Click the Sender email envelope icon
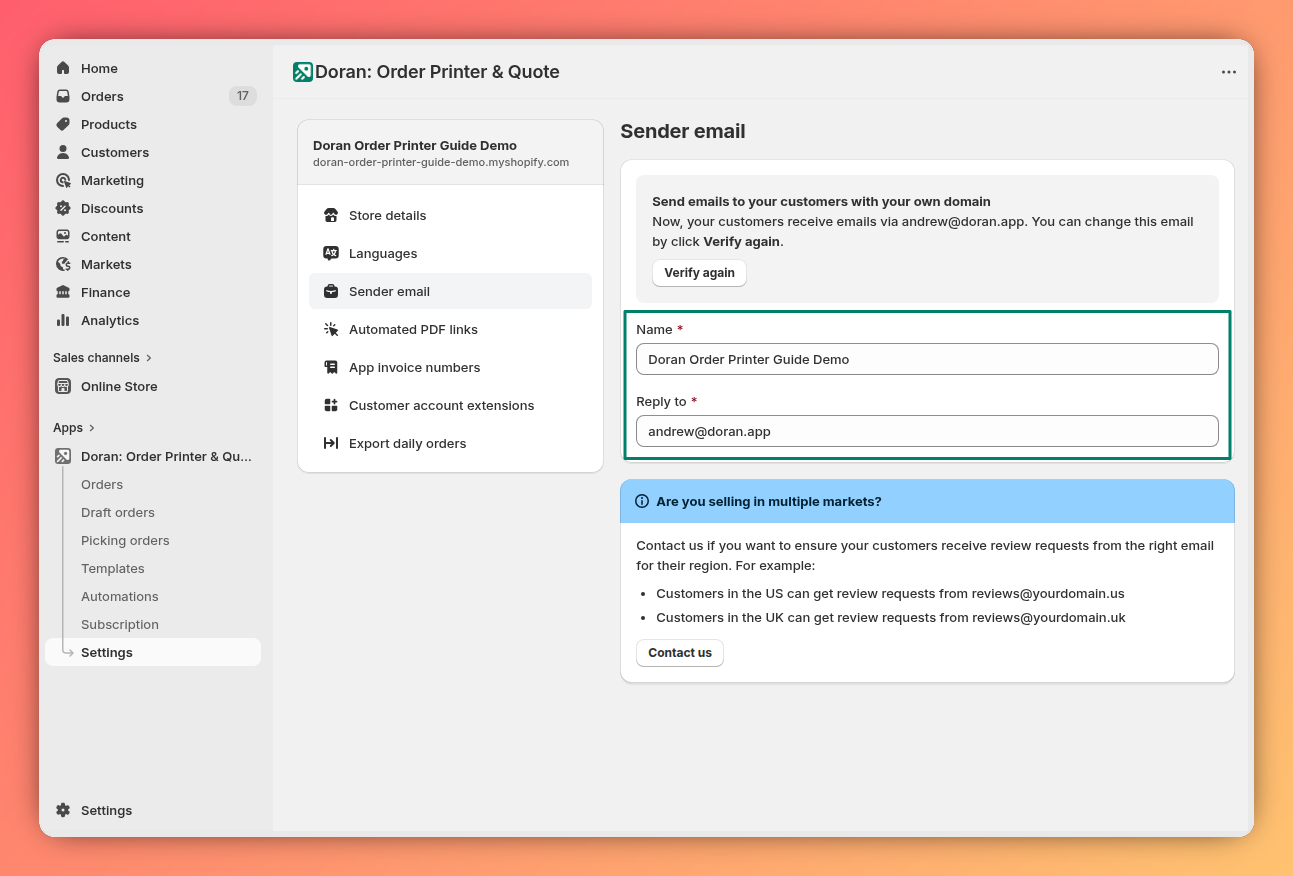Image resolution: width=1293 pixels, height=876 pixels. click(x=330, y=291)
